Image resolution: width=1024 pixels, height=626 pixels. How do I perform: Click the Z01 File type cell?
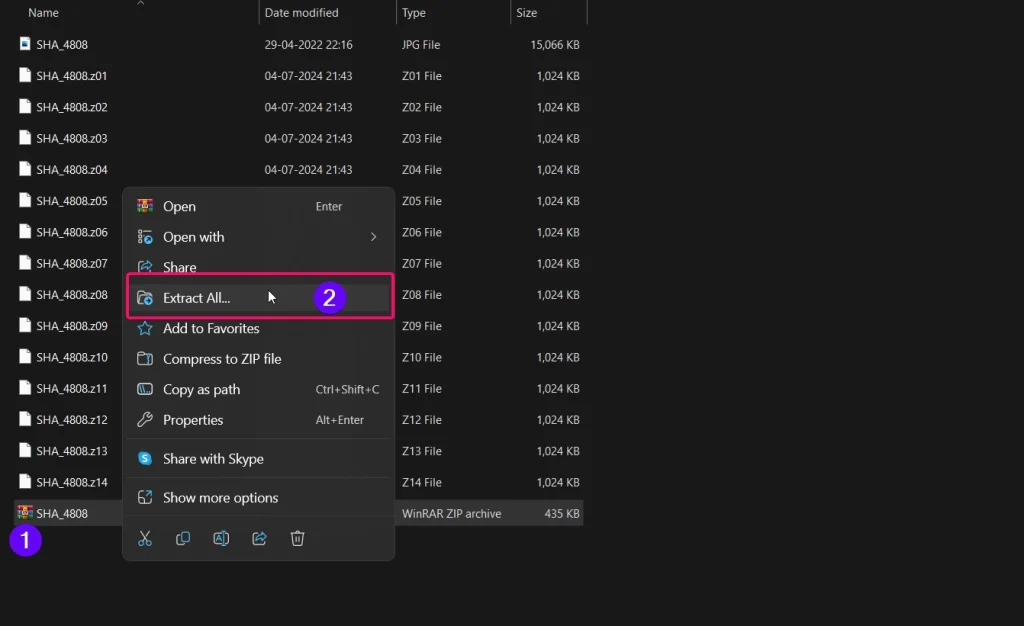(x=422, y=76)
